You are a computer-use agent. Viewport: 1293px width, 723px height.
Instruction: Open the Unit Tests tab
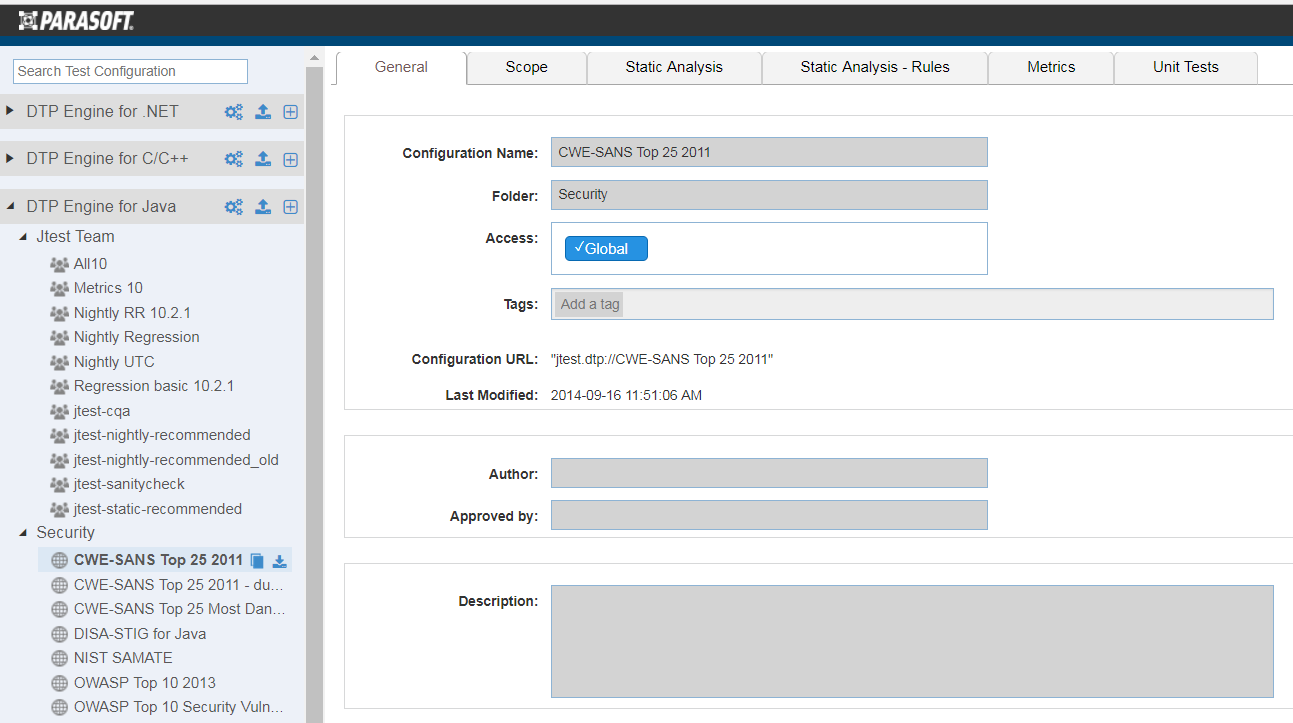[1186, 67]
